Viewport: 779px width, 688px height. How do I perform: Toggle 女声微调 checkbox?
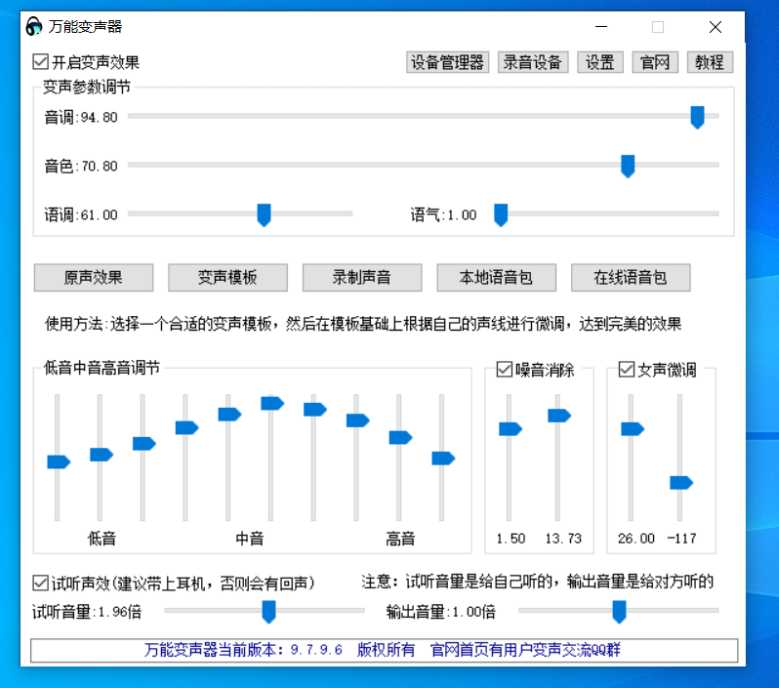pyautogui.click(x=626, y=369)
